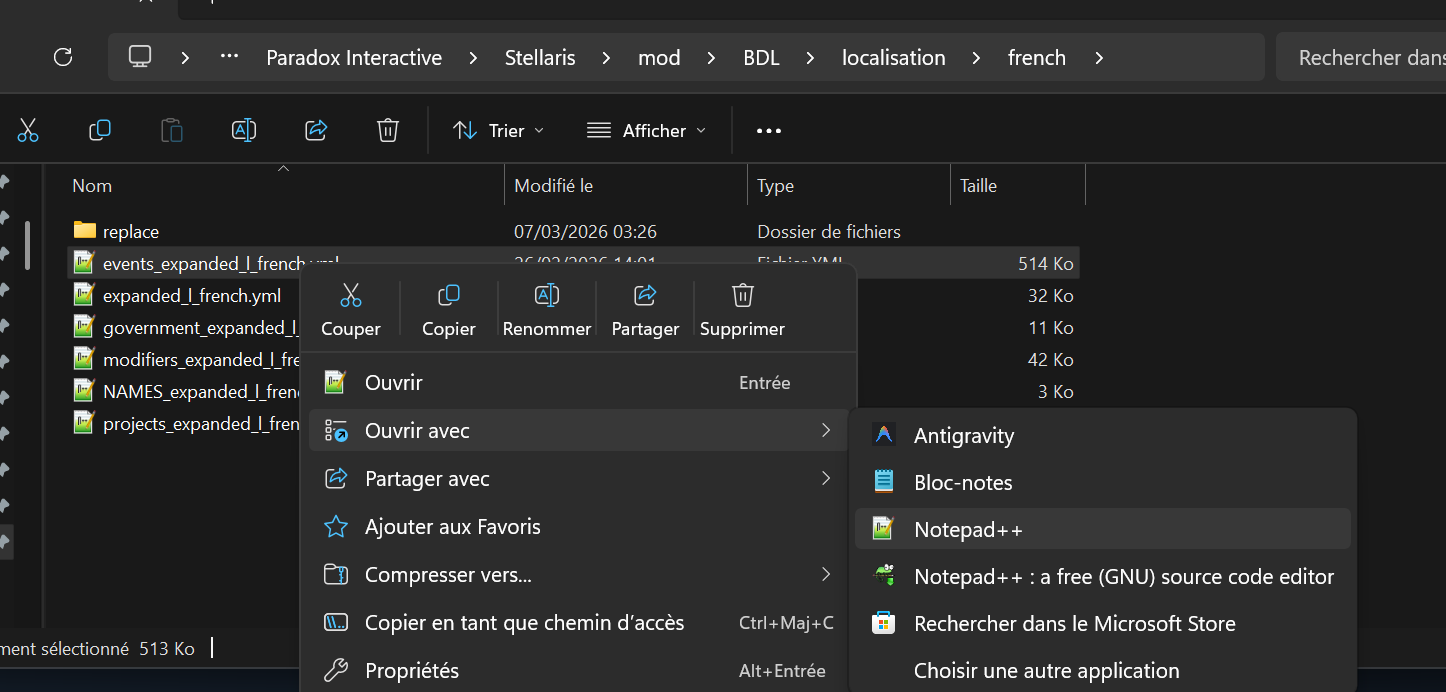Click the refresh icon beside the address bar
Image resolution: width=1446 pixels, height=692 pixels.
point(63,57)
